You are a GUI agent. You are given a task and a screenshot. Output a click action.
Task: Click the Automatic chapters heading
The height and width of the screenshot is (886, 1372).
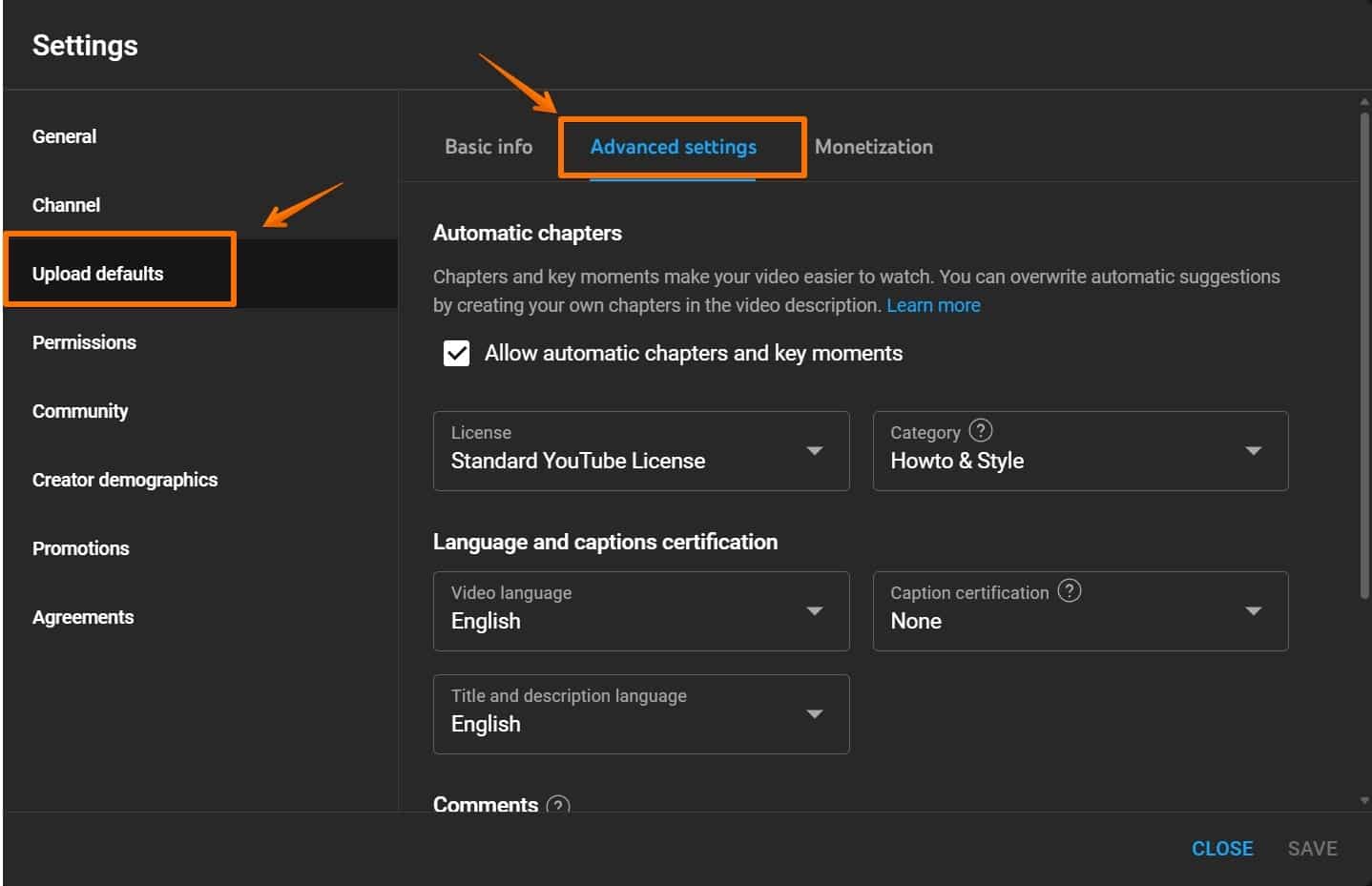527,233
